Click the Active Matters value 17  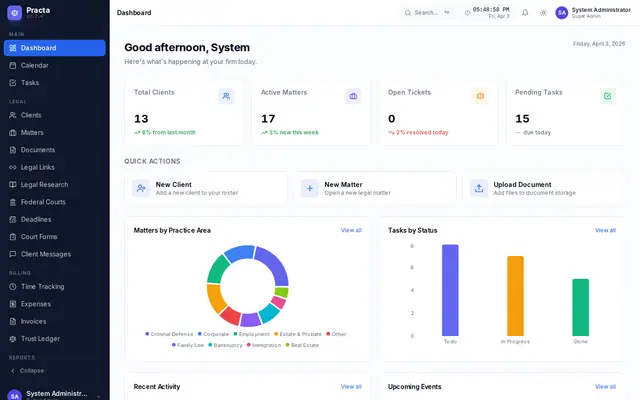(x=268, y=119)
